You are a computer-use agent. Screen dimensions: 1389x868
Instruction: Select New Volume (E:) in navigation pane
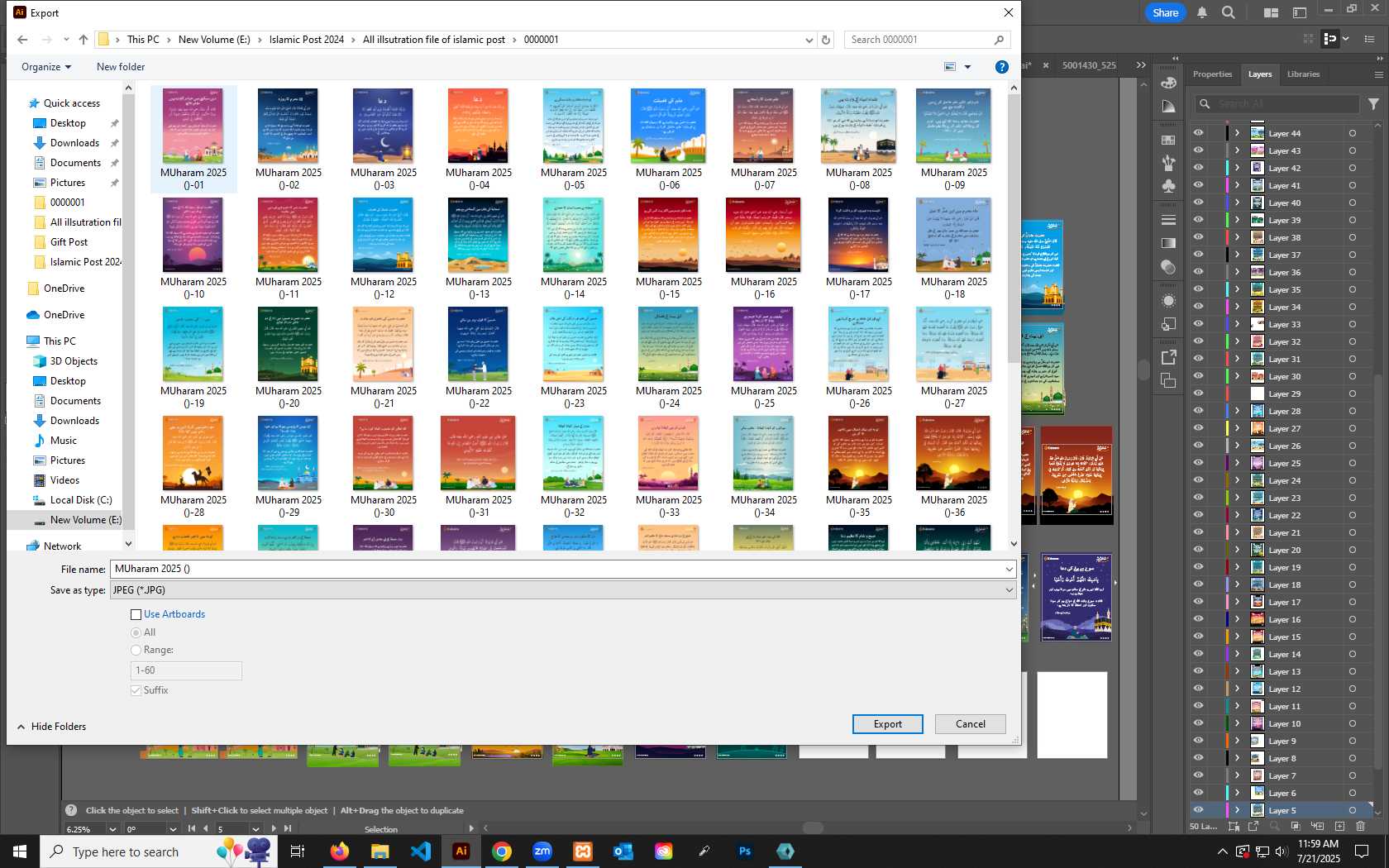click(77, 520)
